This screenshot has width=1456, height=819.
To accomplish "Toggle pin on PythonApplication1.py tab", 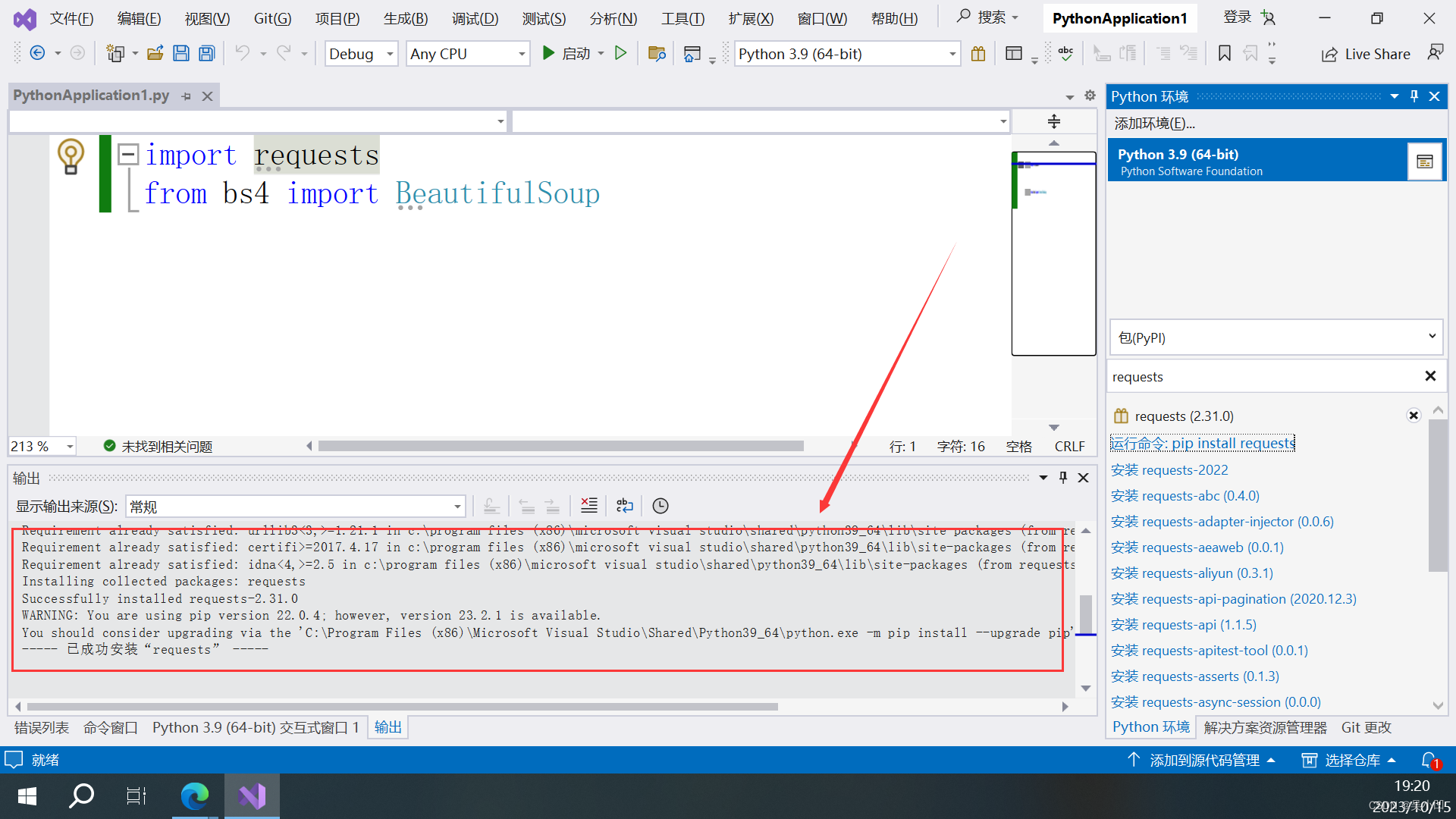I will point(186,96).
